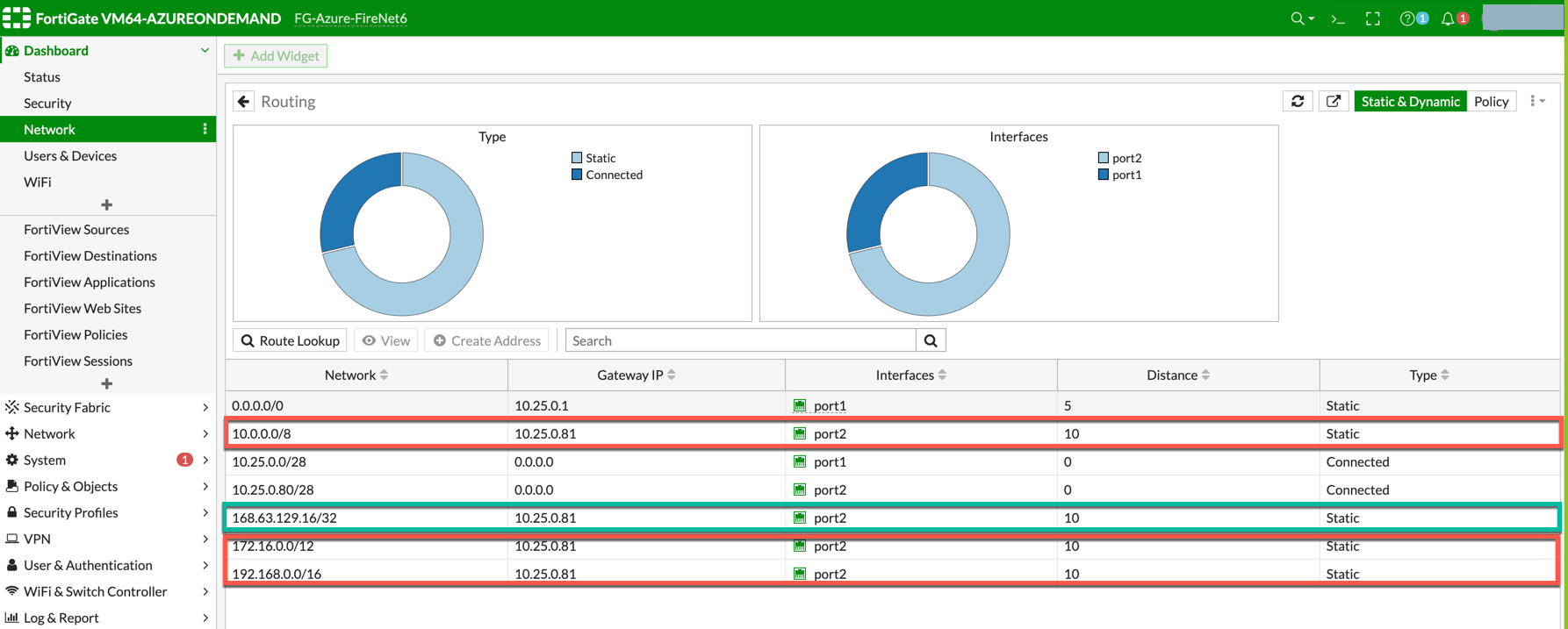Click the Add Widget button
This screenshot has width=1568, height=629.
[276, 56]
